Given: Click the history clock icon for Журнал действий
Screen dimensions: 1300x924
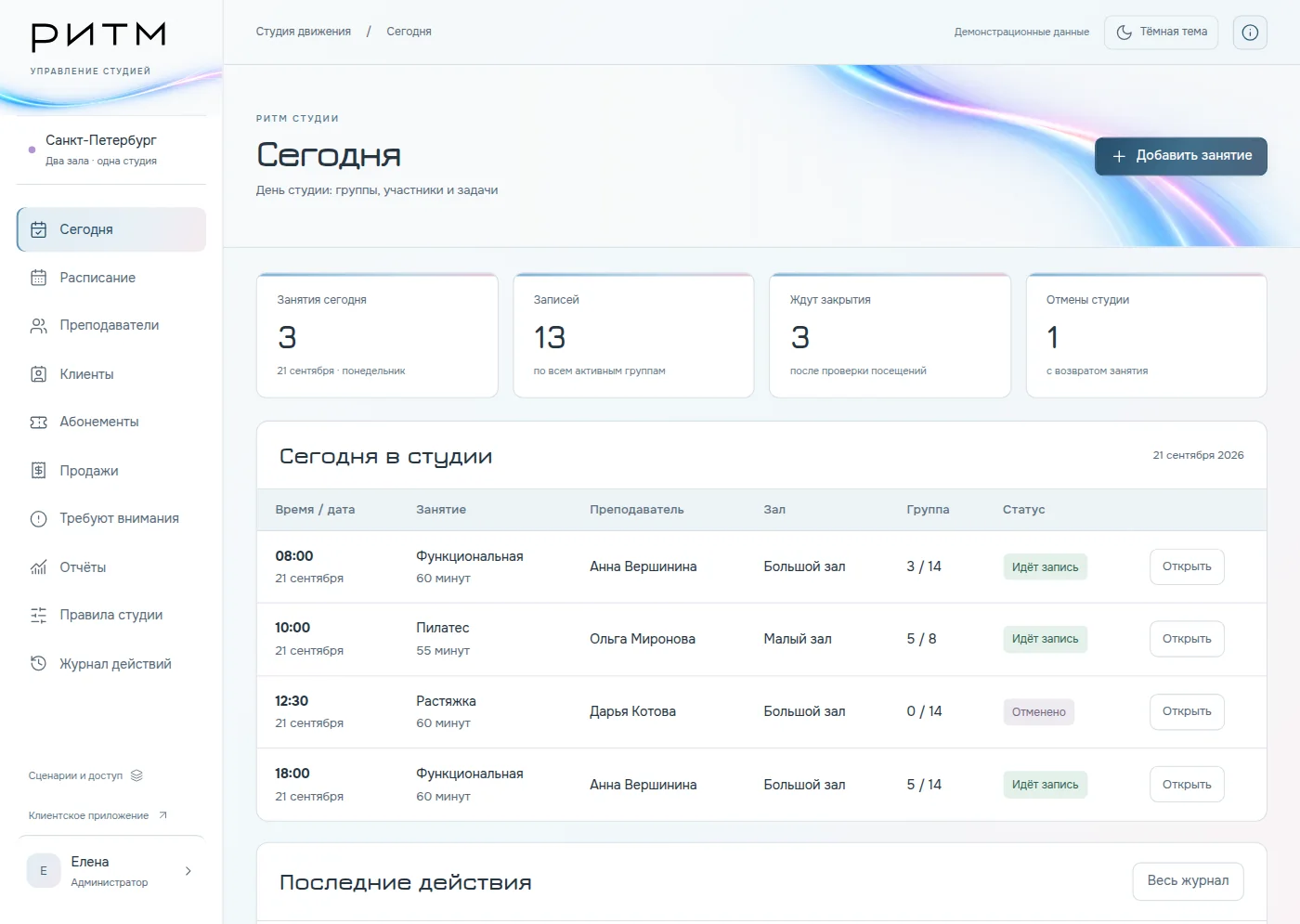Looking at the screenshot, I should tap(38, 664).
